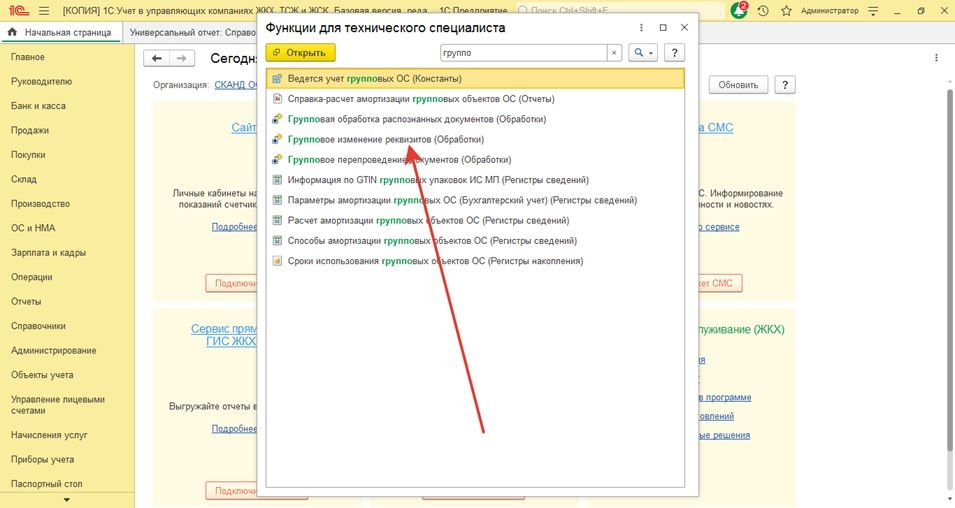Switch to Универсальный отчет tab
955x508 pixels.
(190, 32)
